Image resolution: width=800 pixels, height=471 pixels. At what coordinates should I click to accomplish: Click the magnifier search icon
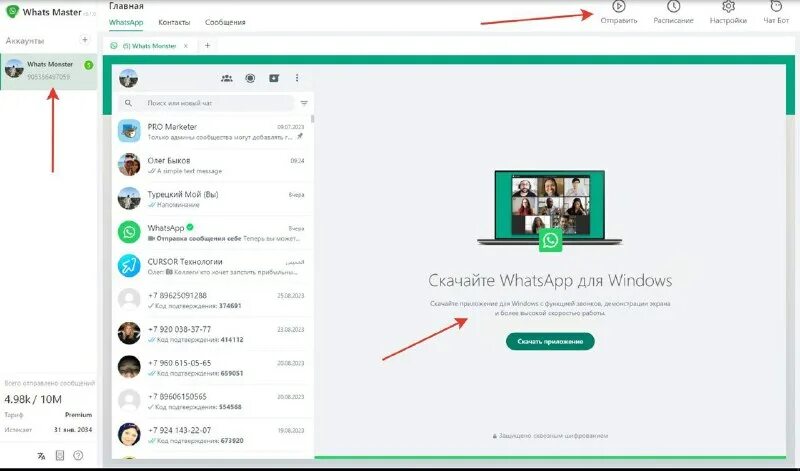click(128, 103)
